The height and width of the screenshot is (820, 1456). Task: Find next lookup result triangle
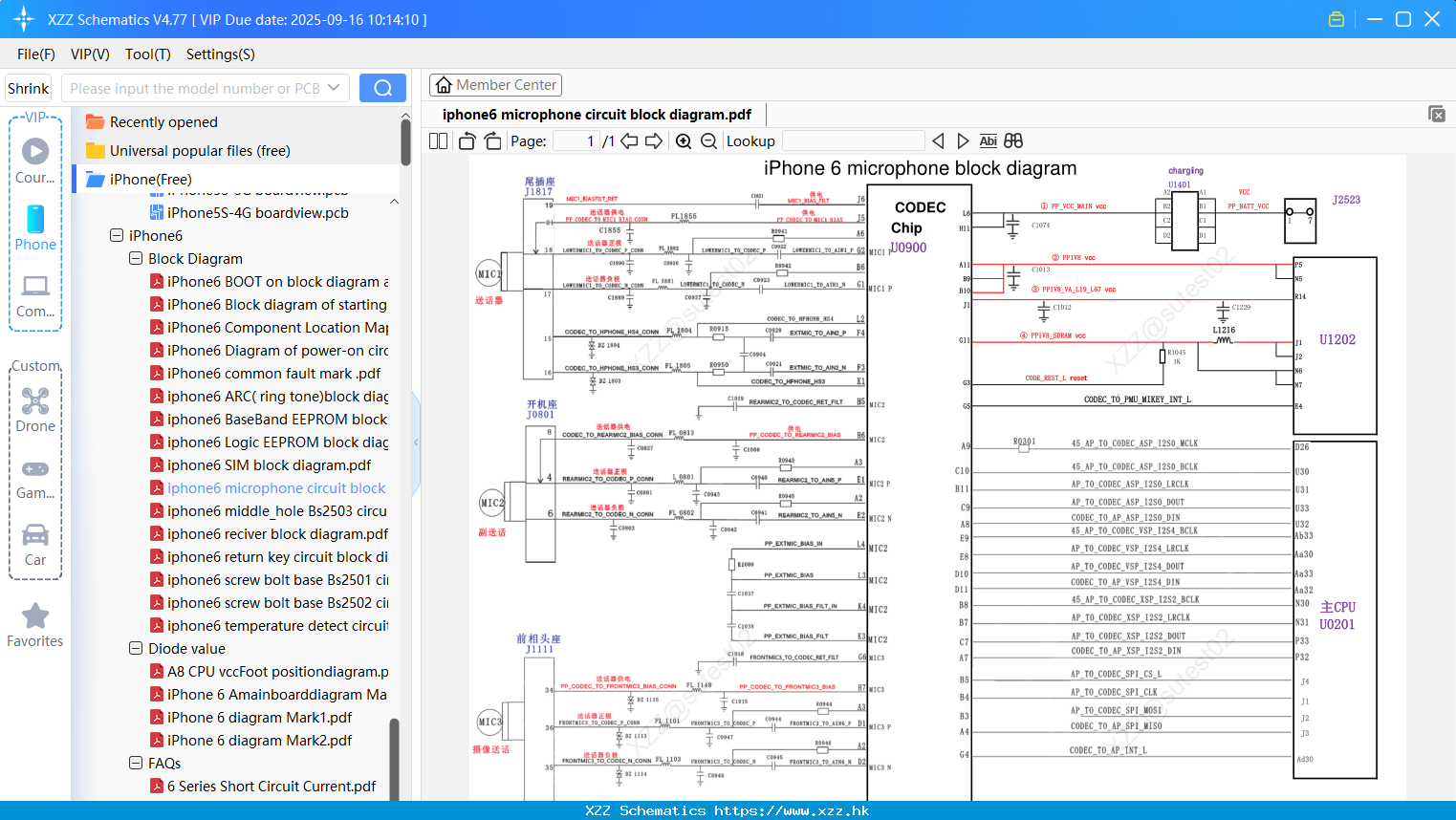pos(963,141)
